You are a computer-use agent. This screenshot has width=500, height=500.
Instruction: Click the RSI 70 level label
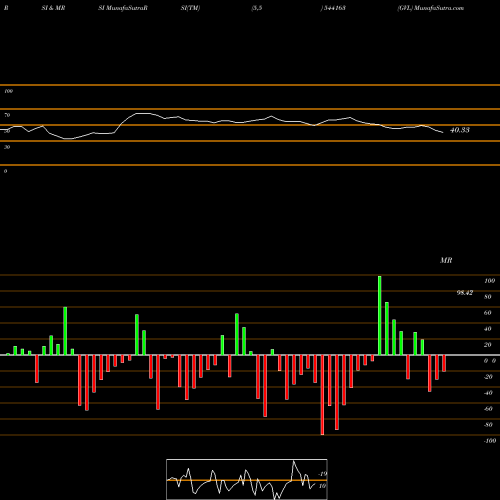[7, 115]
